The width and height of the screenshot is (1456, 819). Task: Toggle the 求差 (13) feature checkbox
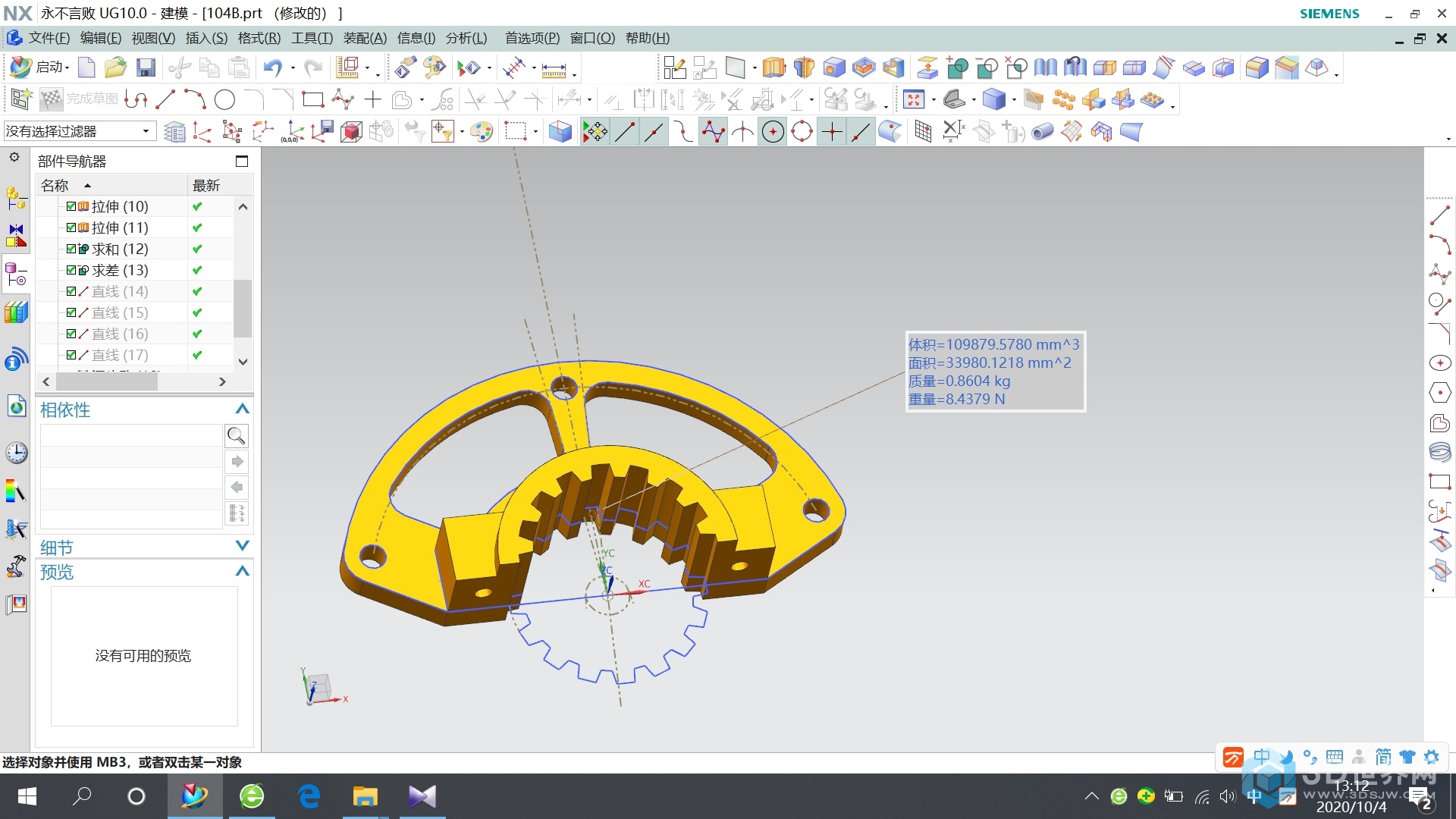[x=71, y=270]
